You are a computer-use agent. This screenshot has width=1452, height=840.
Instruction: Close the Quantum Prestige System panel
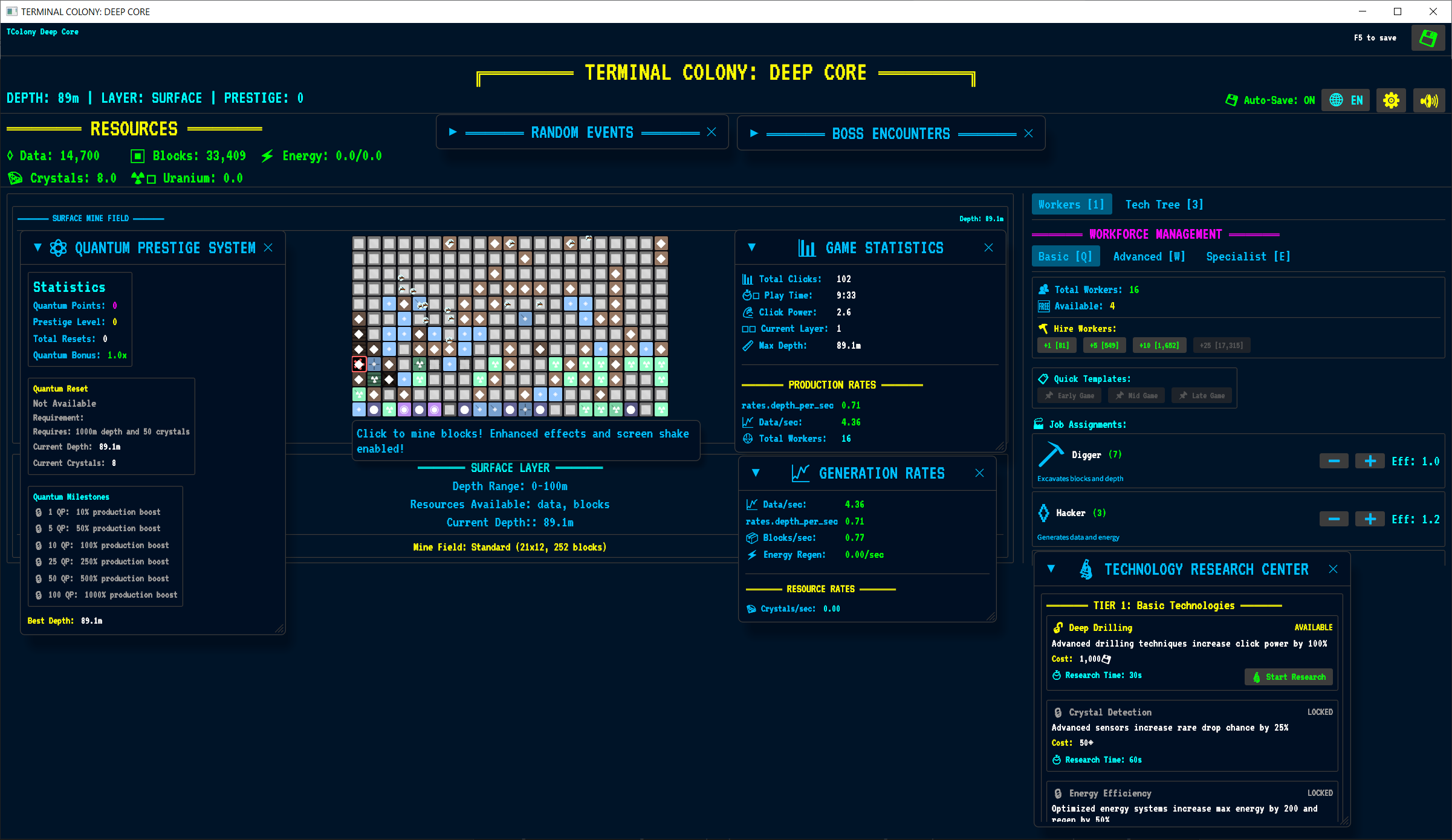point(268,248)
